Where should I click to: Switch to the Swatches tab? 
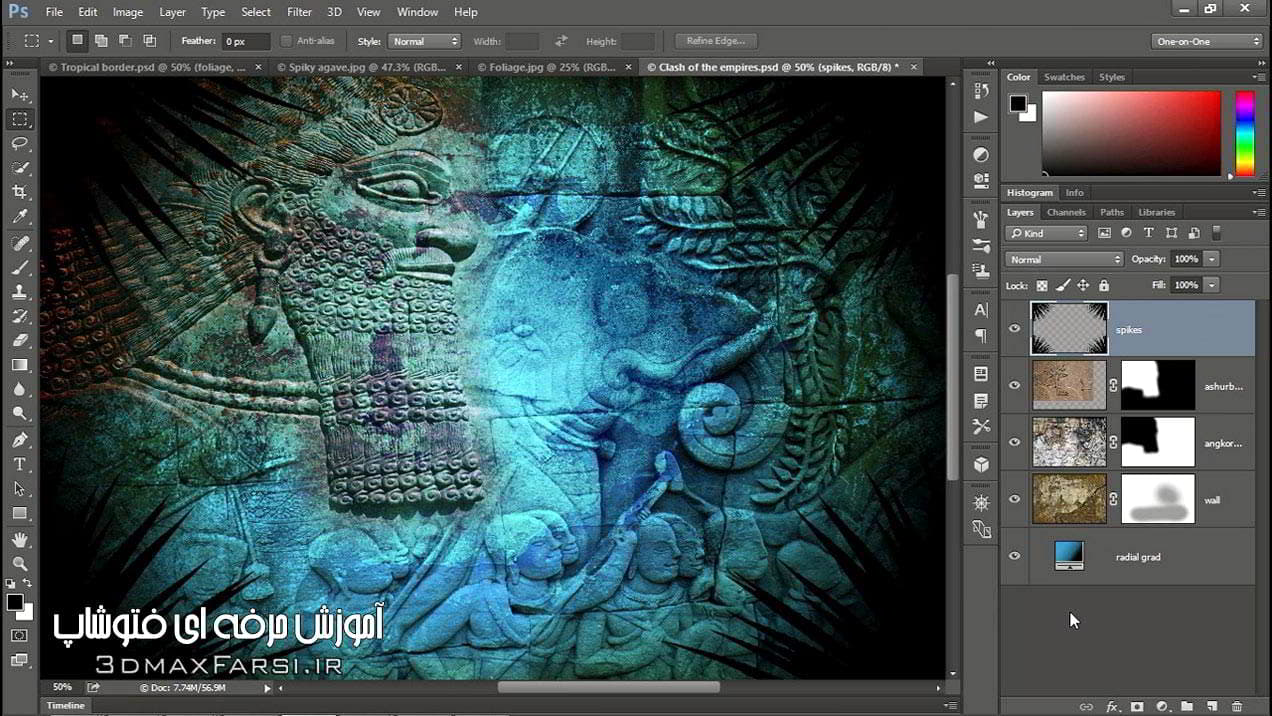[x=1064, y=77]
